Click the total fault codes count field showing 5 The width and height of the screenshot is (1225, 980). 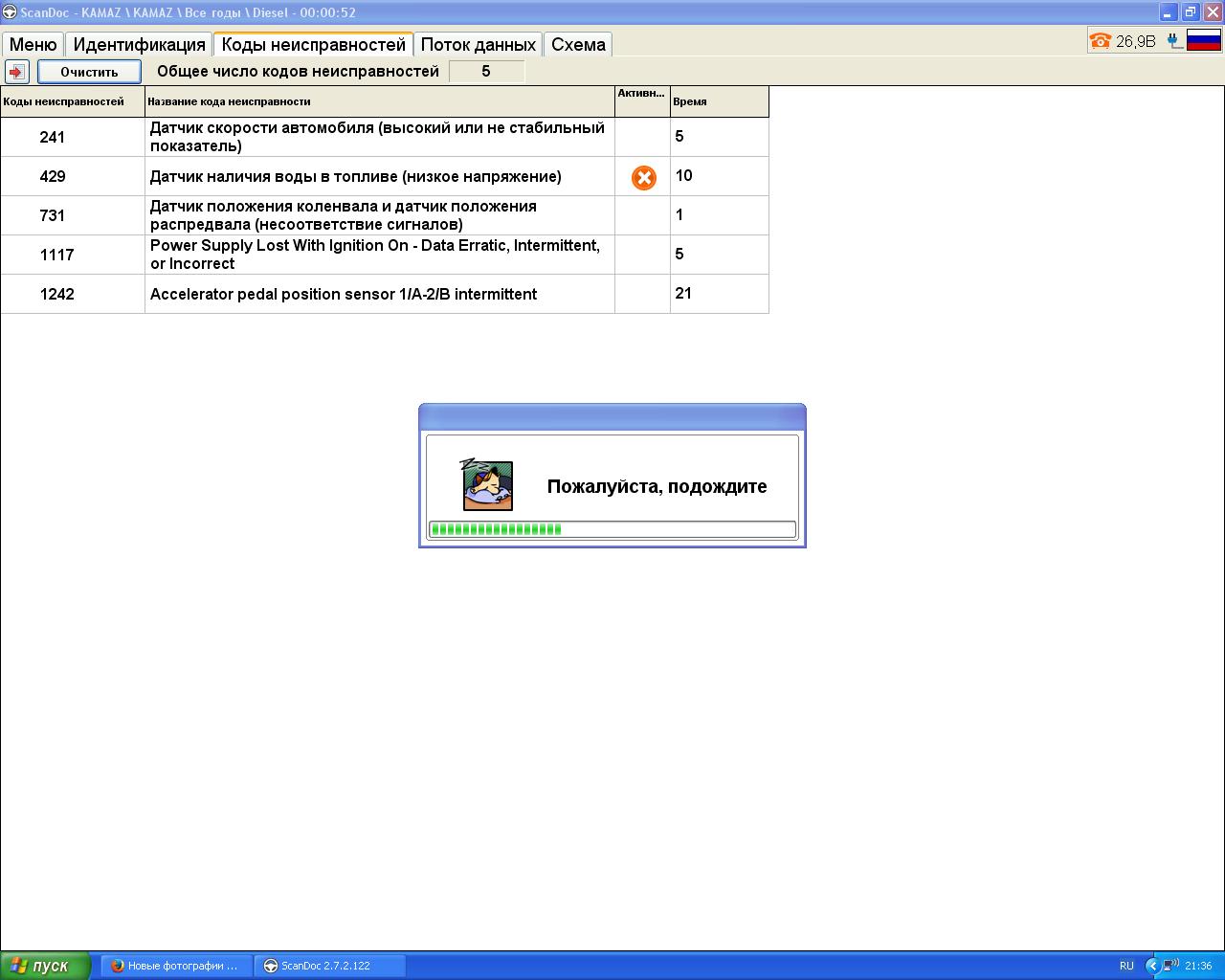click(486, 72)
